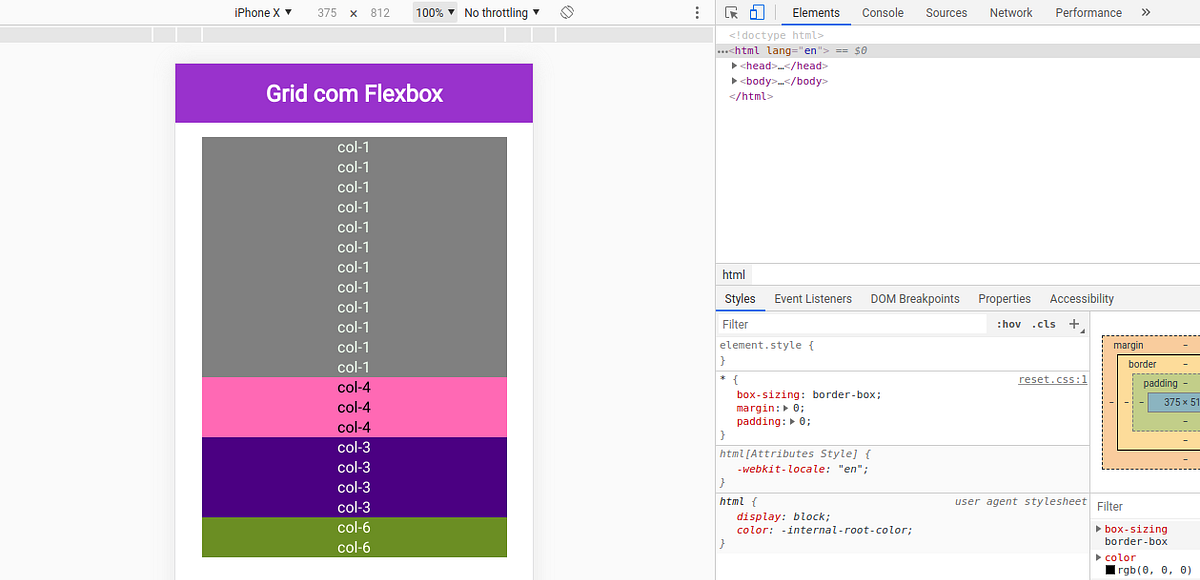
Task: Switch to the Console tab
Action: coord(882,12)
